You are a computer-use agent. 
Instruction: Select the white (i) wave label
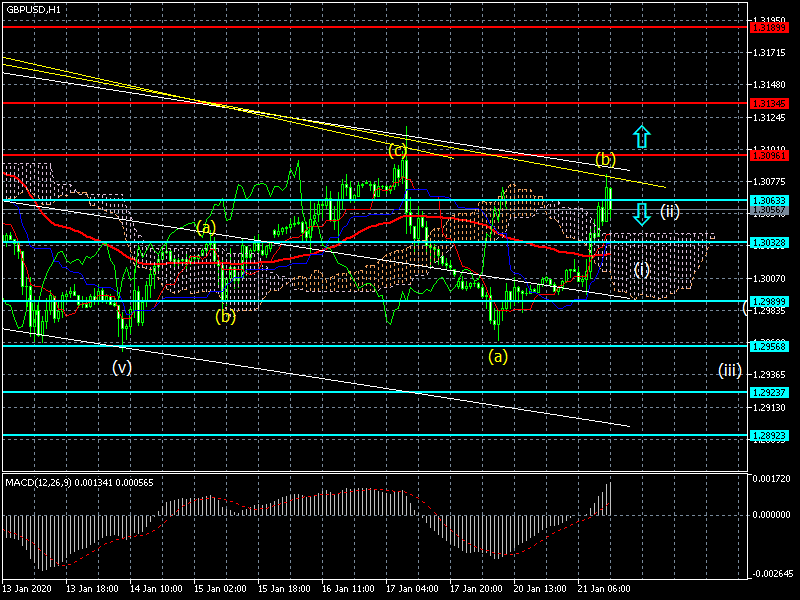[x=642, y=269]
